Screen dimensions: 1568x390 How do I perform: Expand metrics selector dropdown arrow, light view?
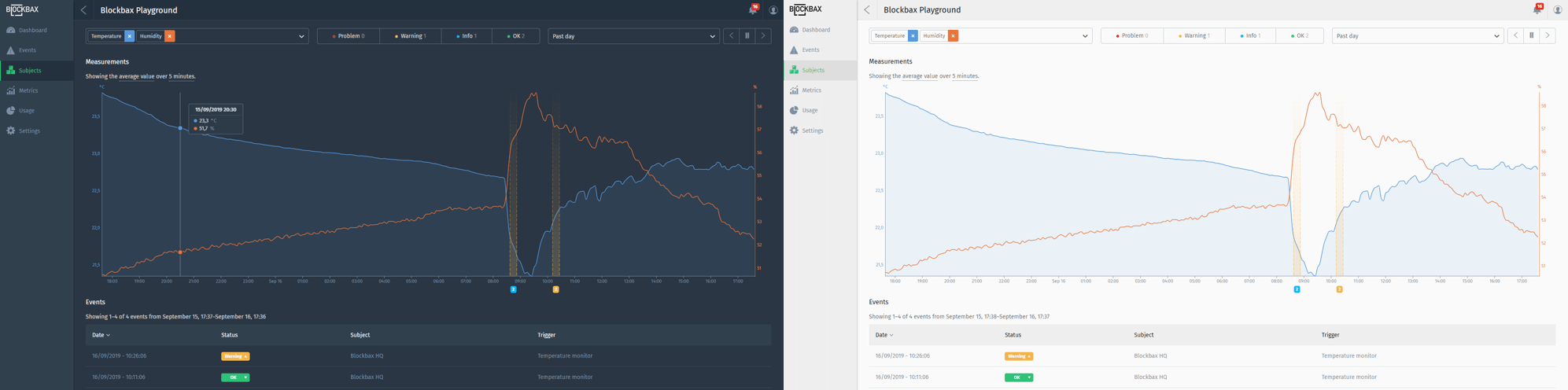click(x=1085, y=36)
